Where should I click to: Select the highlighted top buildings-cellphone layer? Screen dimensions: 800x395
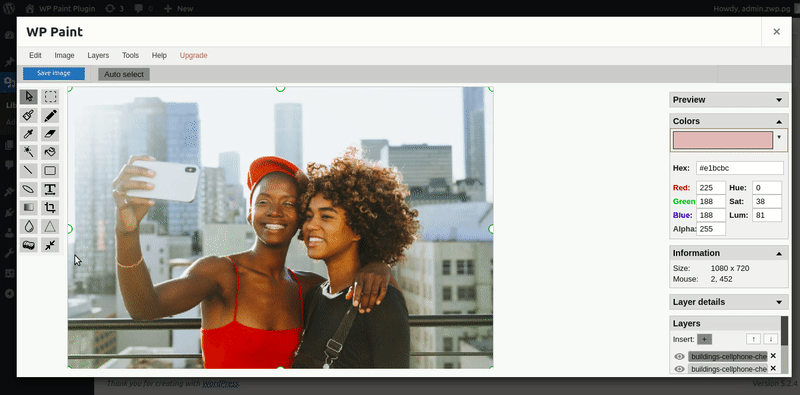click(728, 356)
